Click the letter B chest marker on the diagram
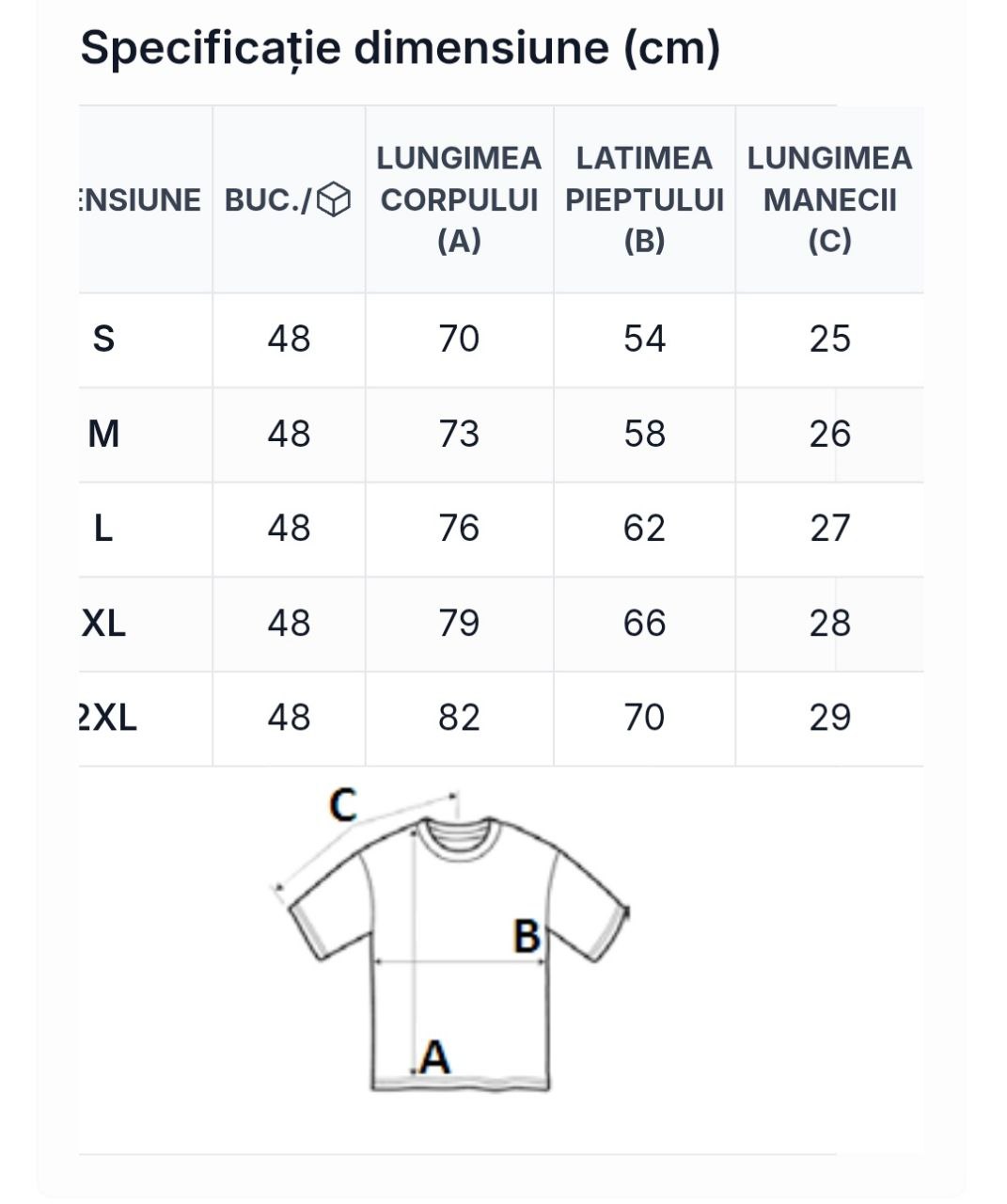 click(x=527, y=936)
